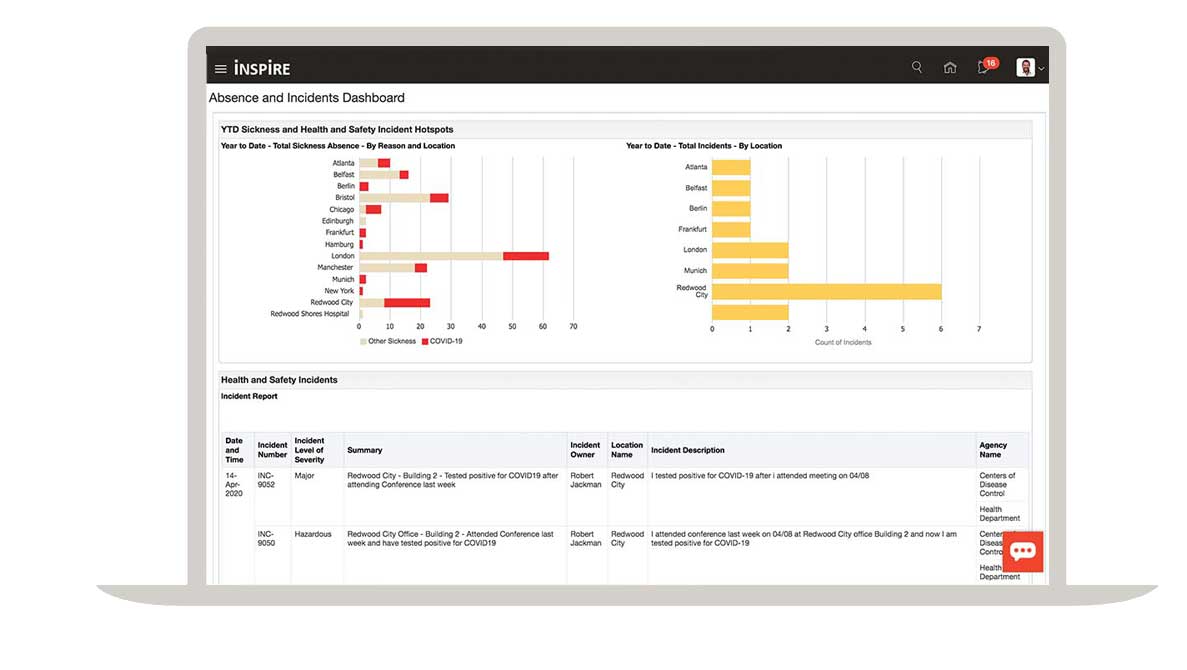1187x670 pixels.
Task: Sort by Incident Level of Severity column
Action: click(x=310, y=450)
